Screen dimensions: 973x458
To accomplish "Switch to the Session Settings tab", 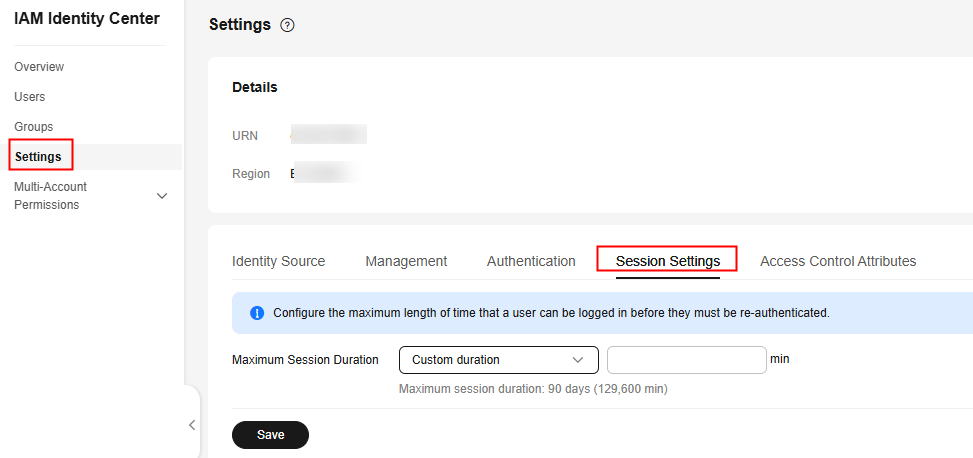I will click(x=668, y=261).
